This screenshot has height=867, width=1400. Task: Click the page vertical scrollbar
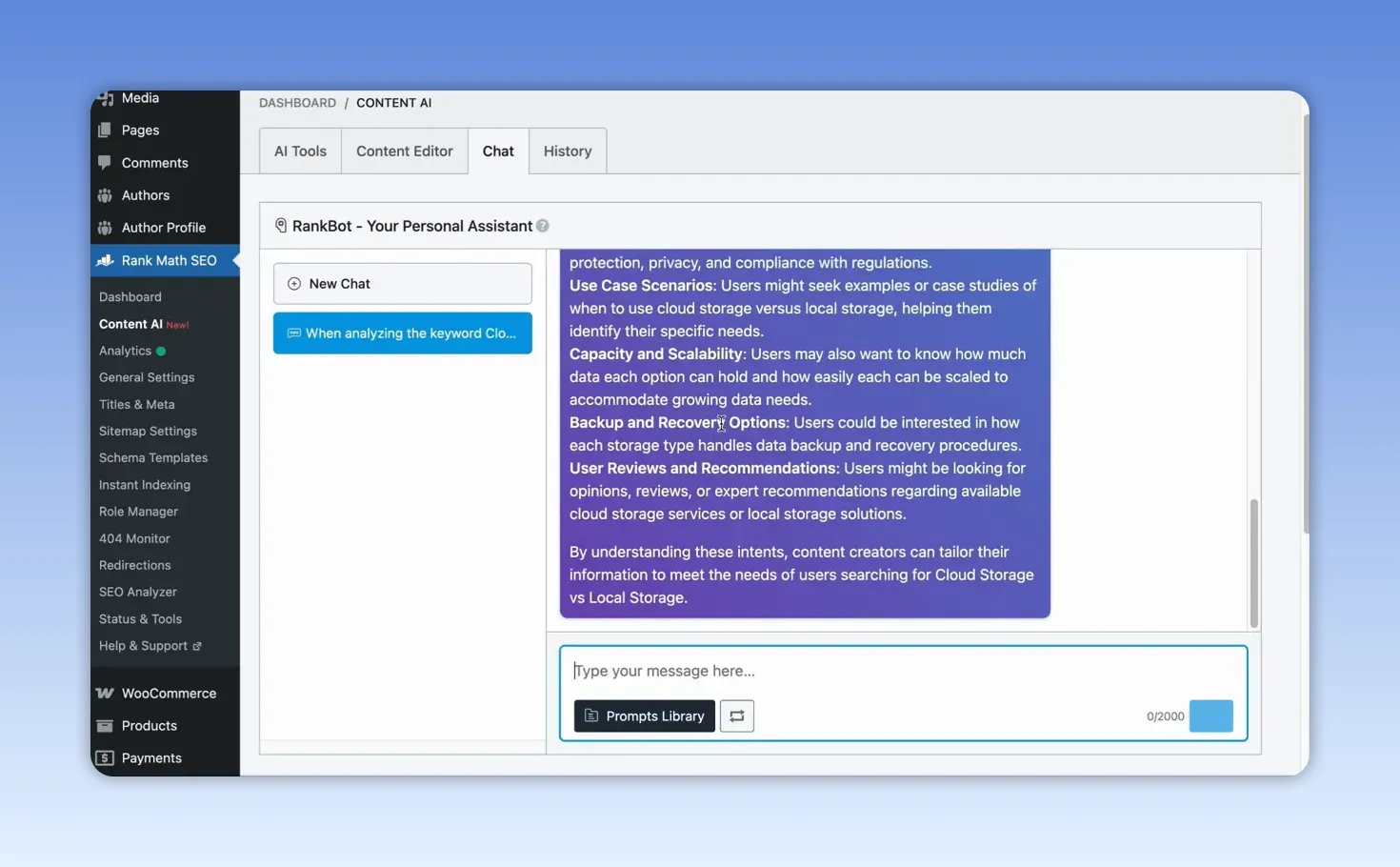pyautogui.click(x=1305, y=324)
